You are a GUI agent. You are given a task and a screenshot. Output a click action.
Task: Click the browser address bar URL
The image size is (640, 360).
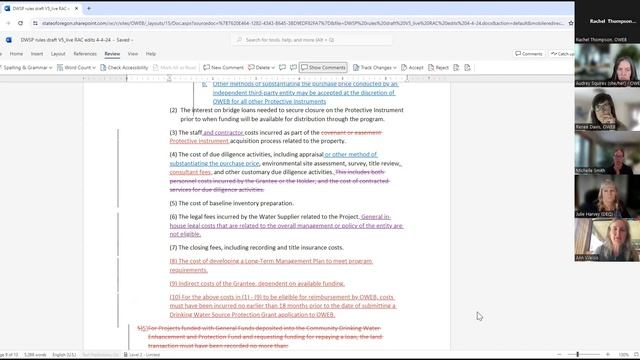302,23
